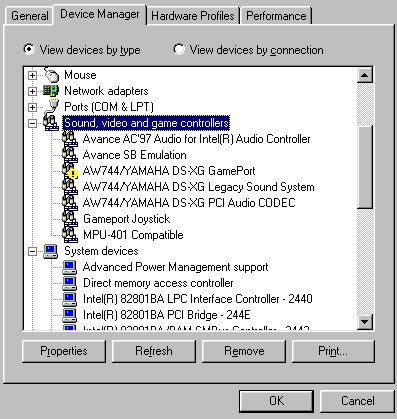This screenshot has height=419, width=397.
Task: Click the Advanced Power Management support icon
Action: 70,267
